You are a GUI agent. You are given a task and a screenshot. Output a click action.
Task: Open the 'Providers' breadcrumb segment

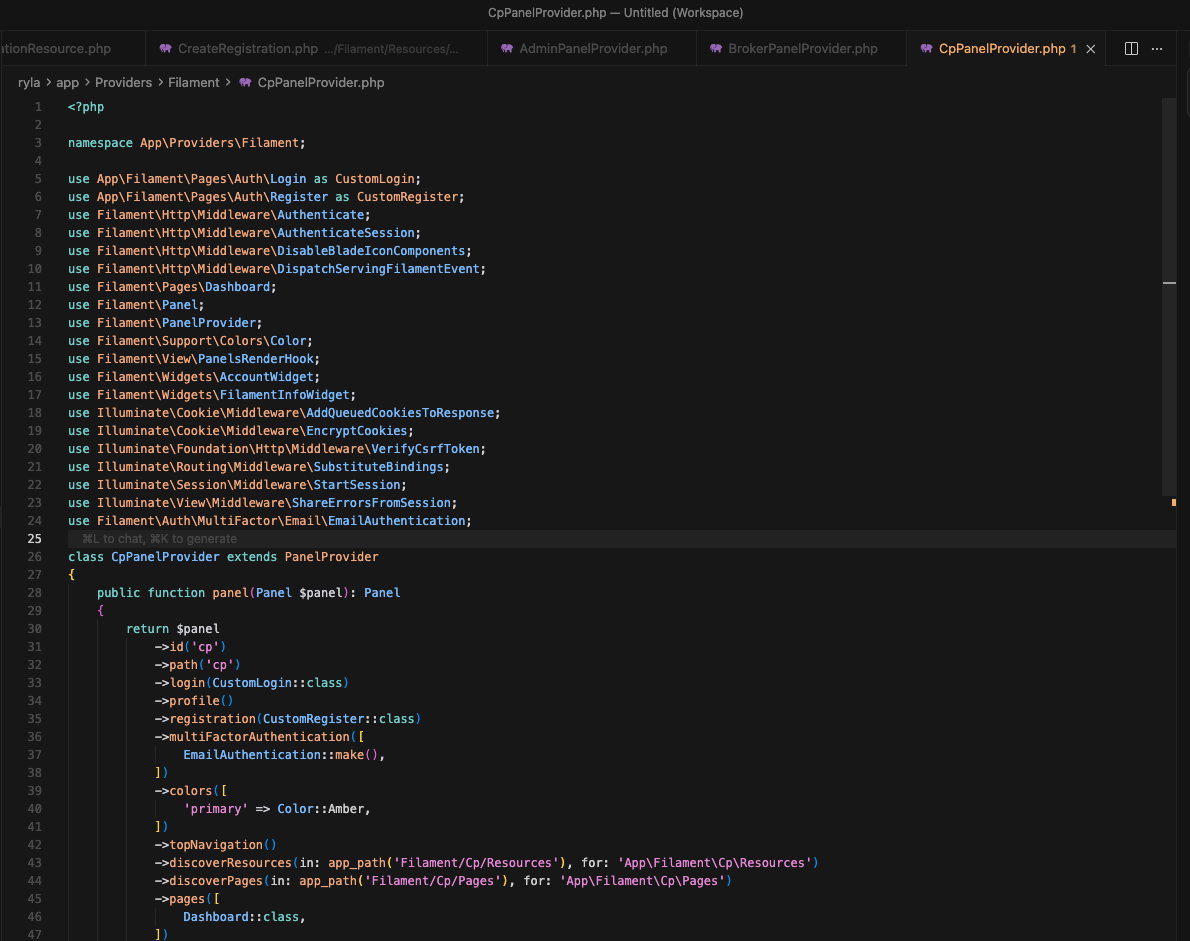click(x=123, y=83)
